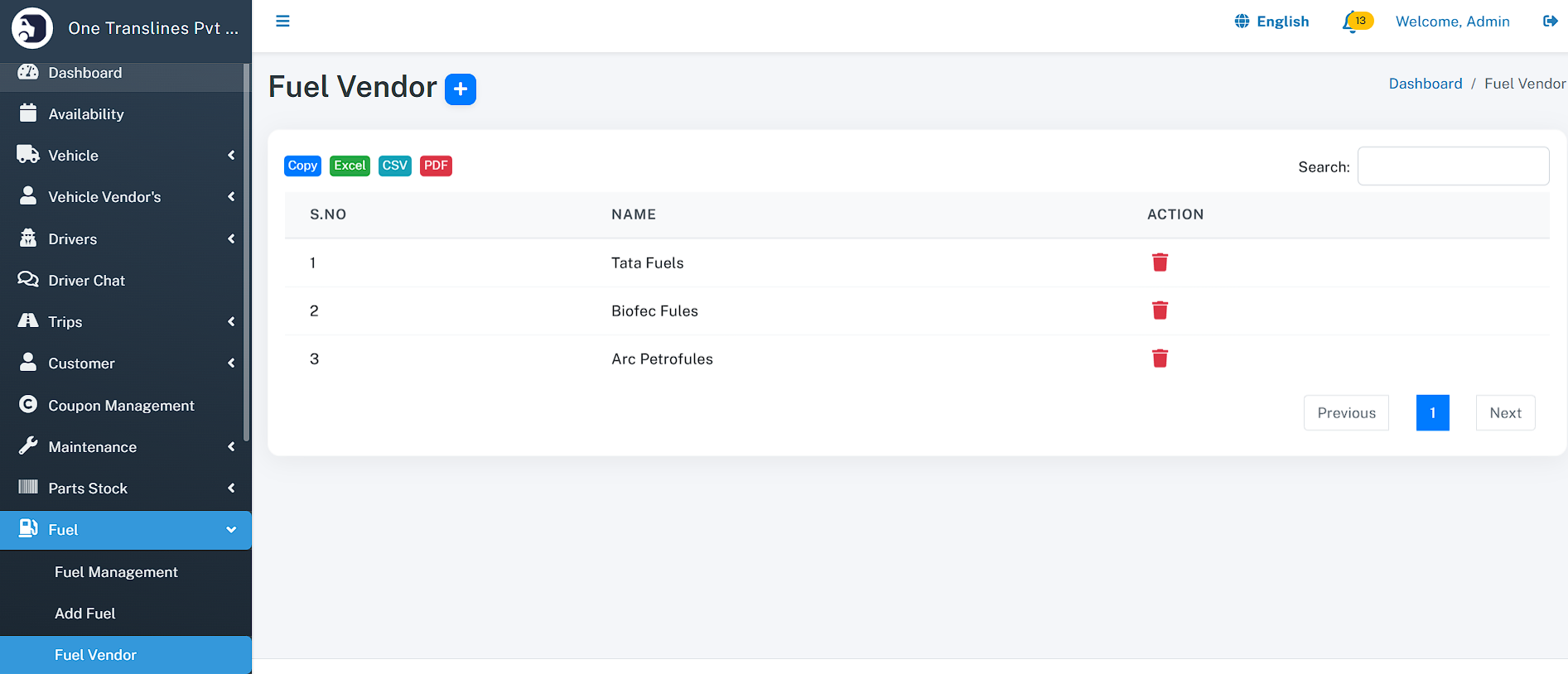Go to the Next table page
This screenshot has height=674, width=1568.
[1505, 413]
